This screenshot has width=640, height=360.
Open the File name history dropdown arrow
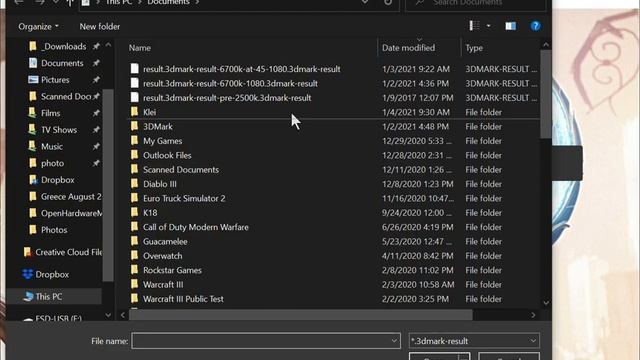[x=394, y=341]
